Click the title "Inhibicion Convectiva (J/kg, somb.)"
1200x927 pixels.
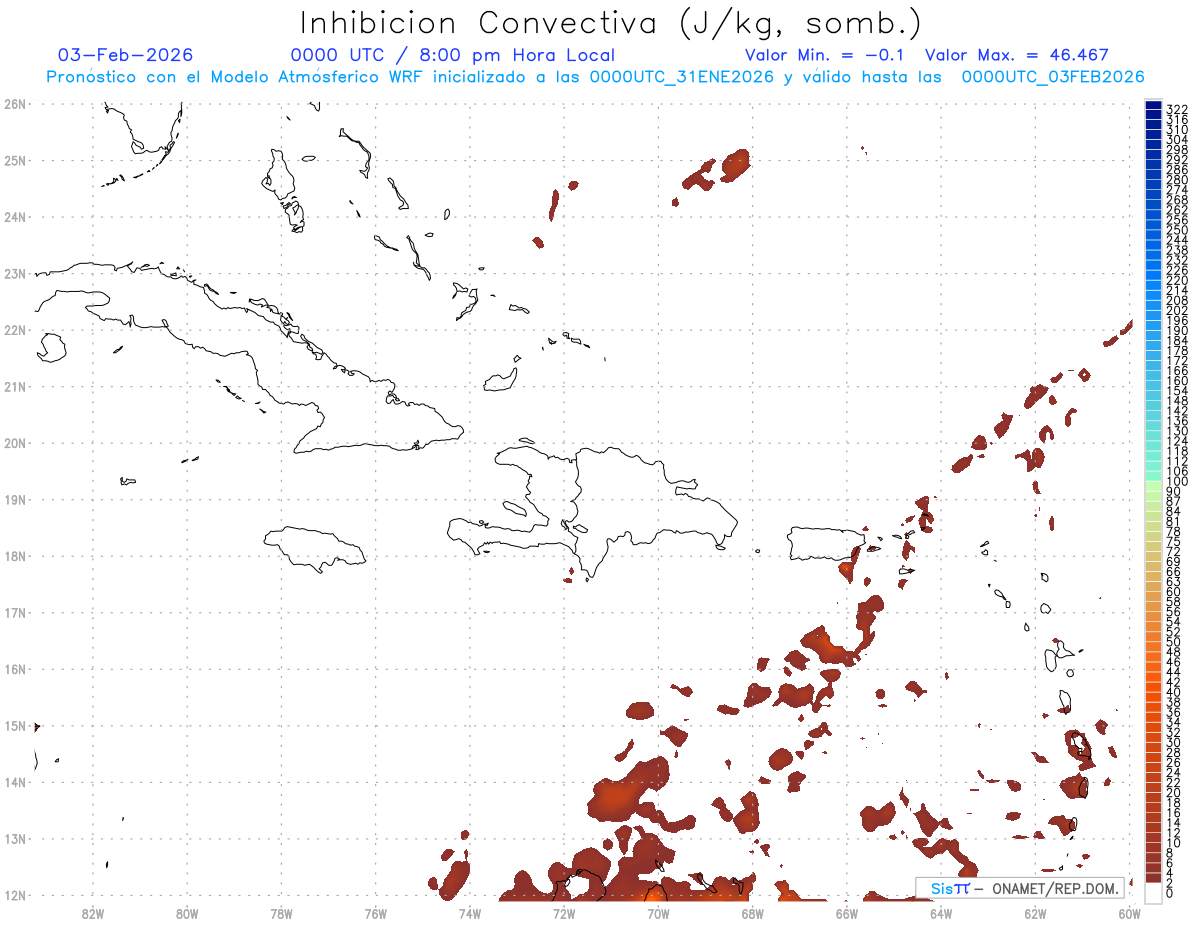(x=611, y=23)
